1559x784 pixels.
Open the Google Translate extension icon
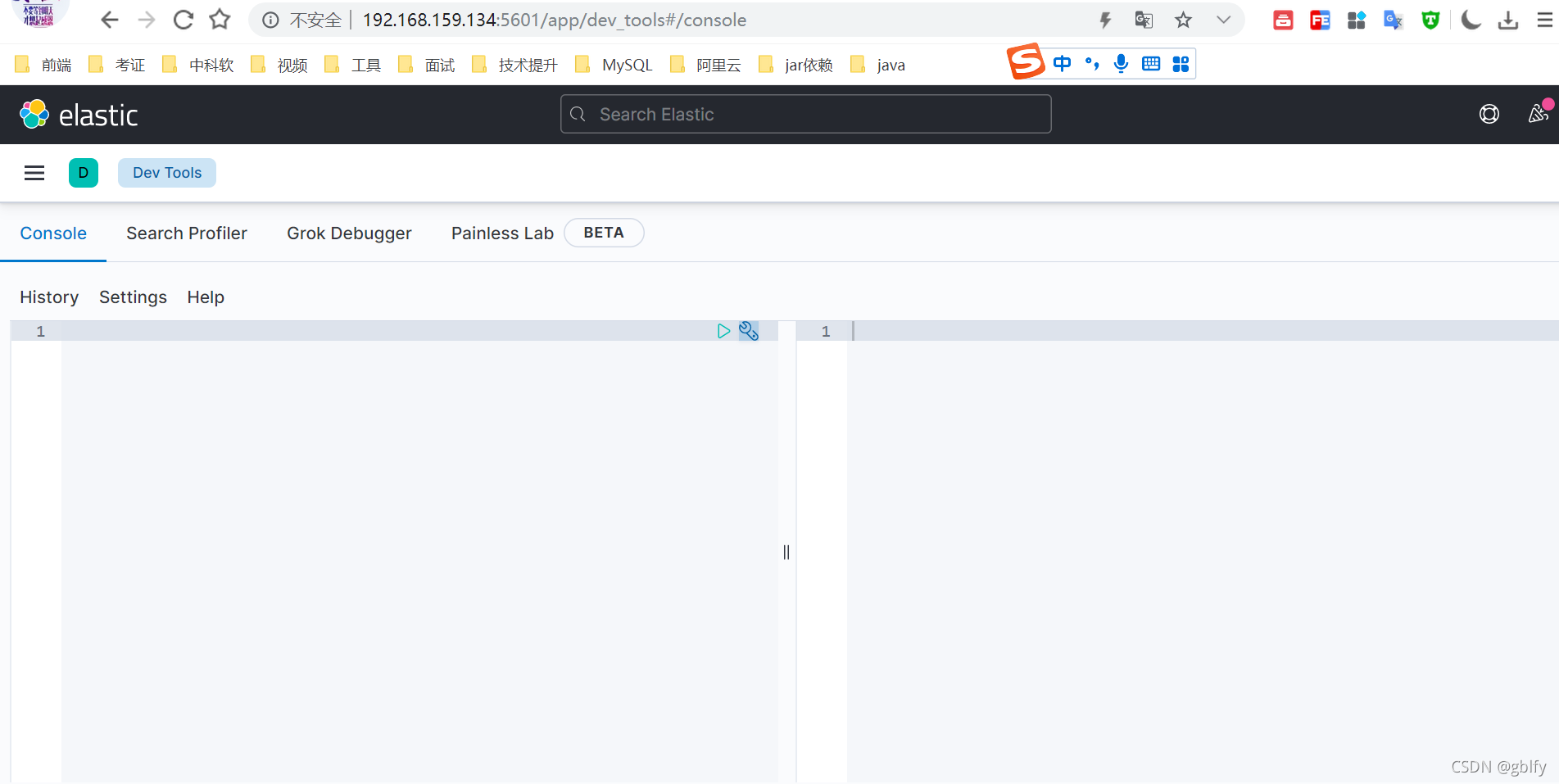[1393, 20]
